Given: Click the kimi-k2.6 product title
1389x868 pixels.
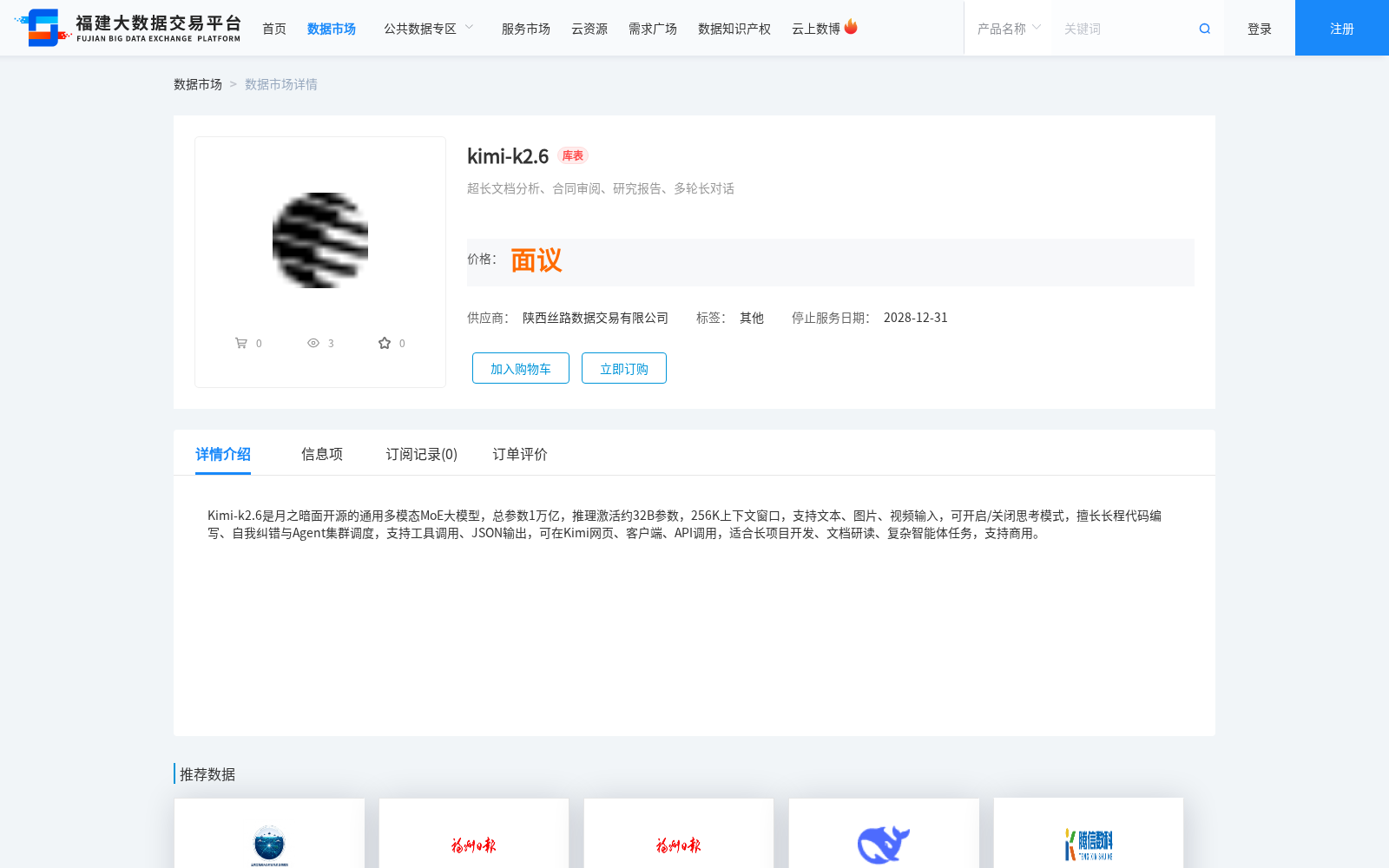Looking at the screenshot, I should [508, 156].
